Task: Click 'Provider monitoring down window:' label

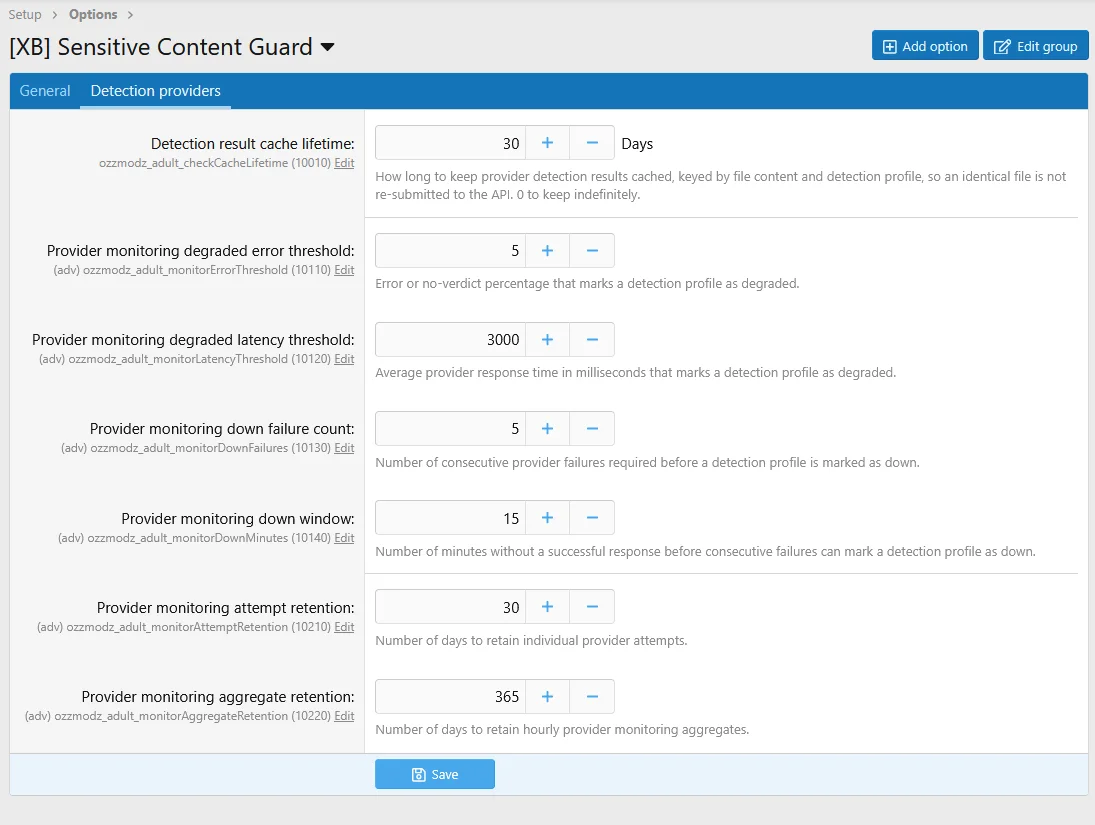Action: click(x=238, y=519)
